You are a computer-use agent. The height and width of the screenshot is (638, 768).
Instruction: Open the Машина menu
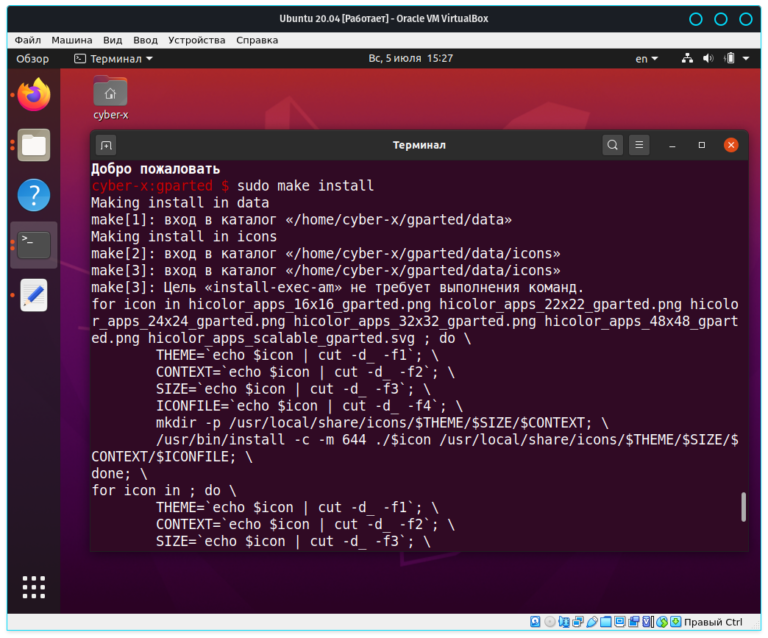point(72,40)
